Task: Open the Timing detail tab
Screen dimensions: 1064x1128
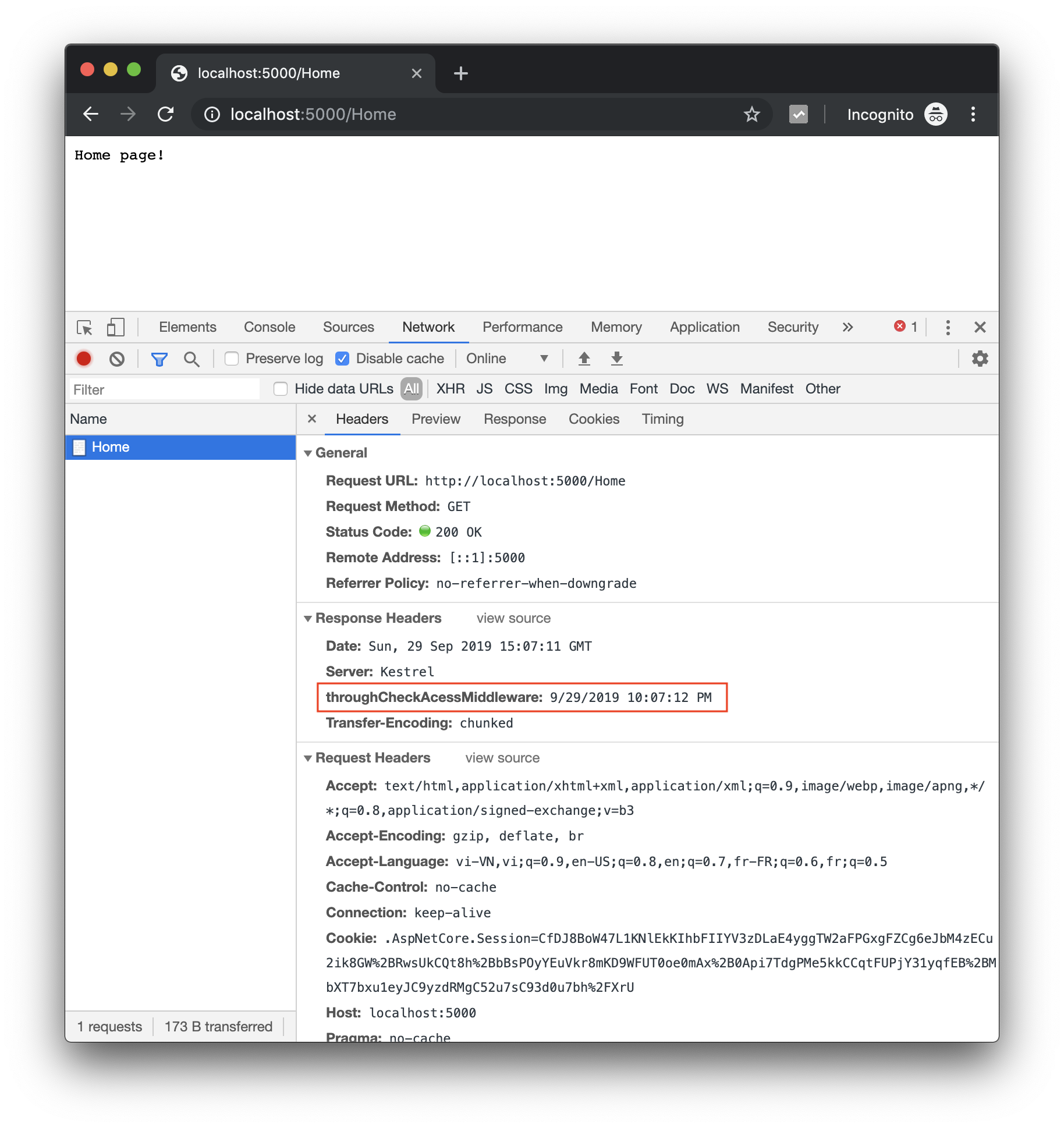Action: click(663, 419)
